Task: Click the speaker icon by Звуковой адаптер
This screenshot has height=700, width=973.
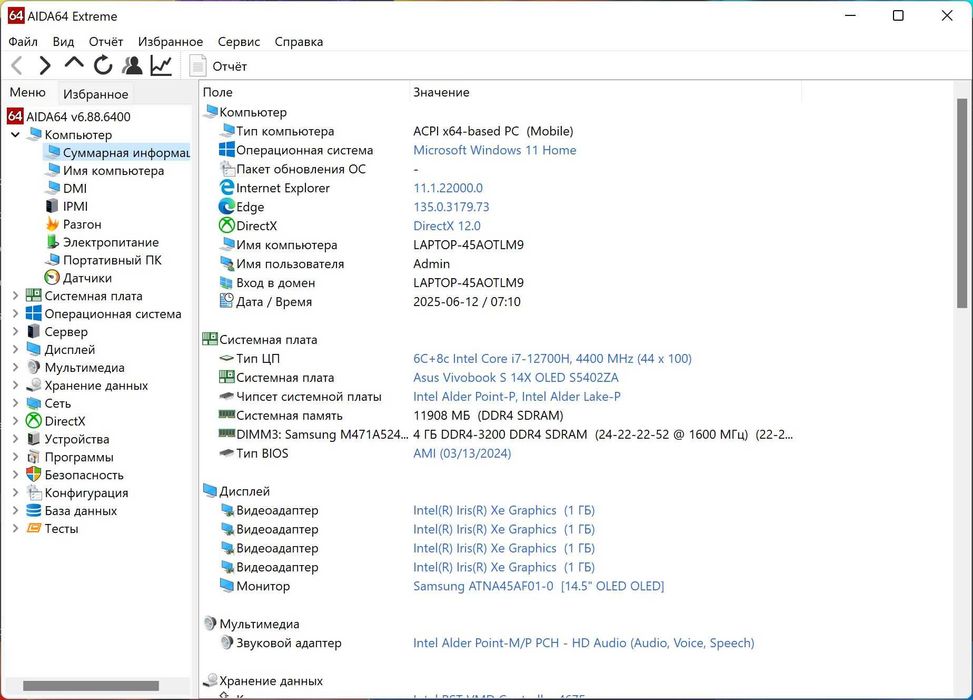Action: pyautogui.click(x=226, y=642)
